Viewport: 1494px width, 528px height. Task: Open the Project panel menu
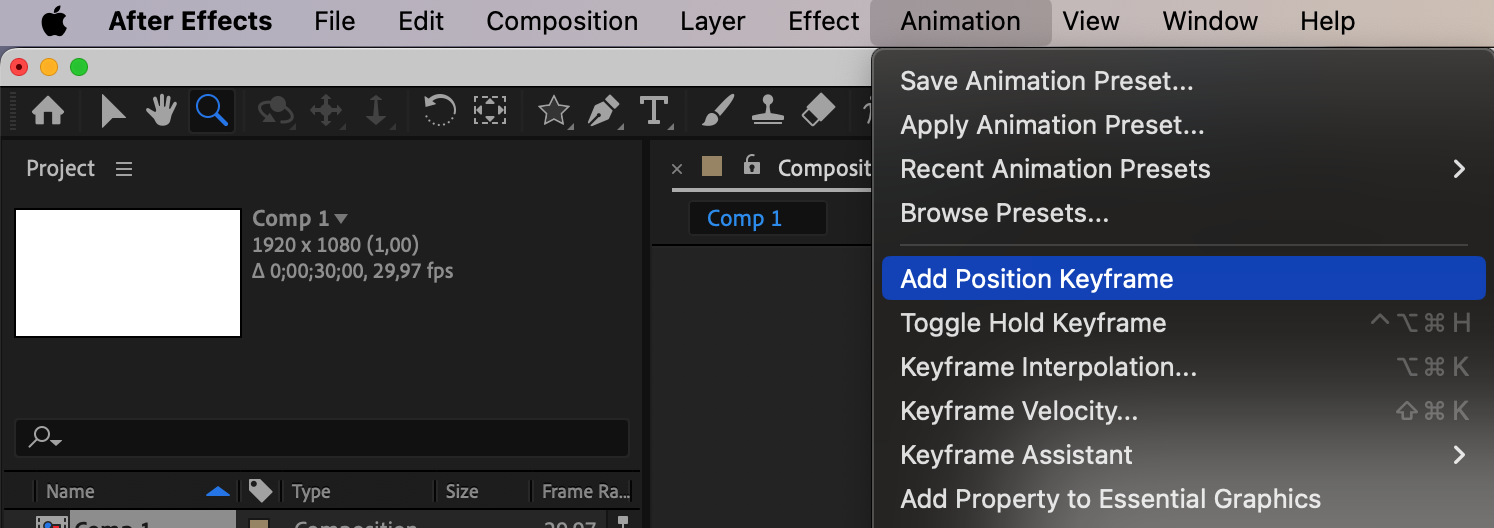tap(124, 169)
